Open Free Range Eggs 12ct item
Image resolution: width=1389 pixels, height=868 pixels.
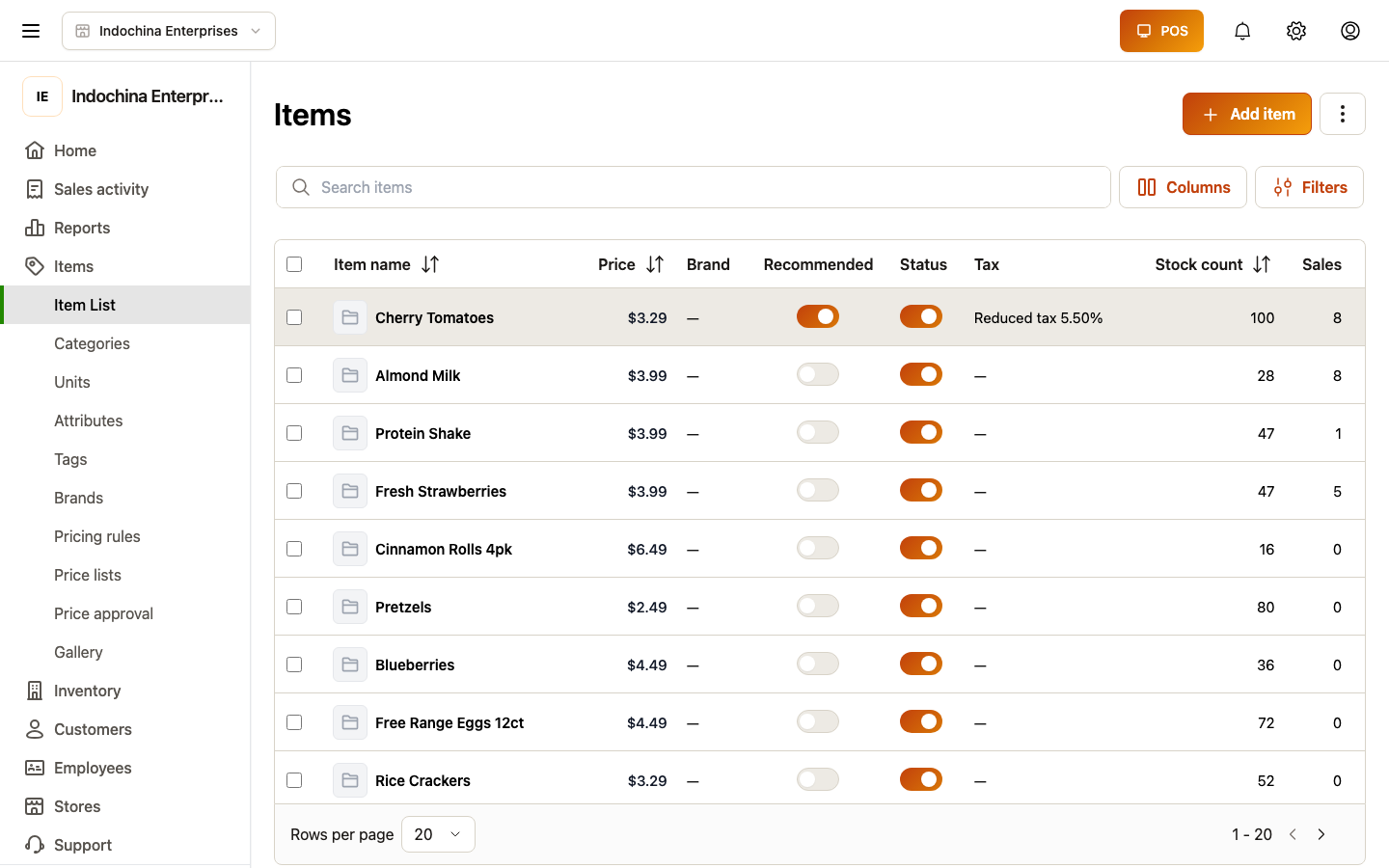point(449,722)
